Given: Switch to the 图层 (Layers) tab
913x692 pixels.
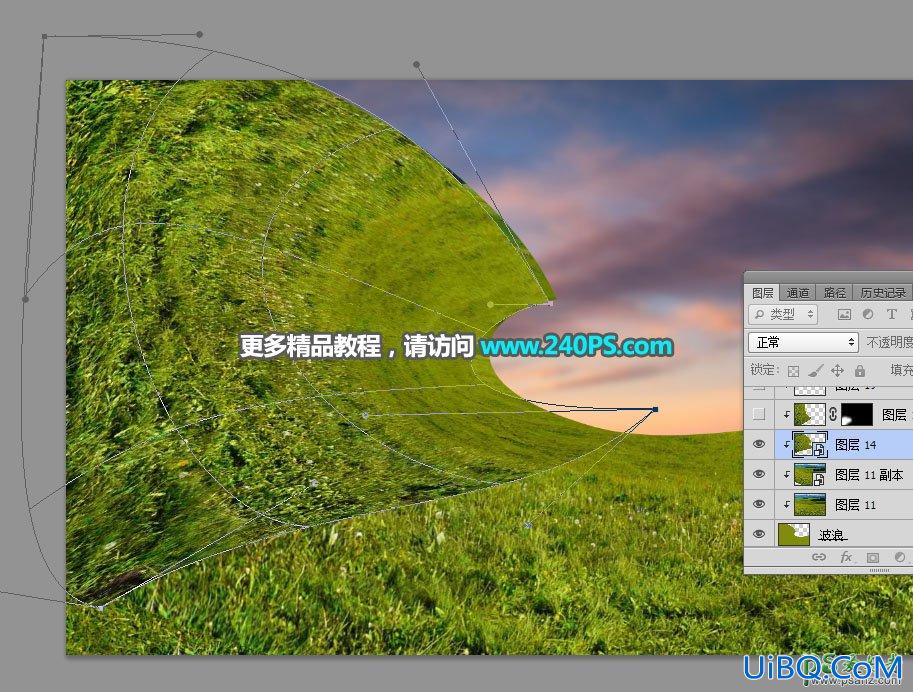Looking at the screenshot, I should pos(763,292).
